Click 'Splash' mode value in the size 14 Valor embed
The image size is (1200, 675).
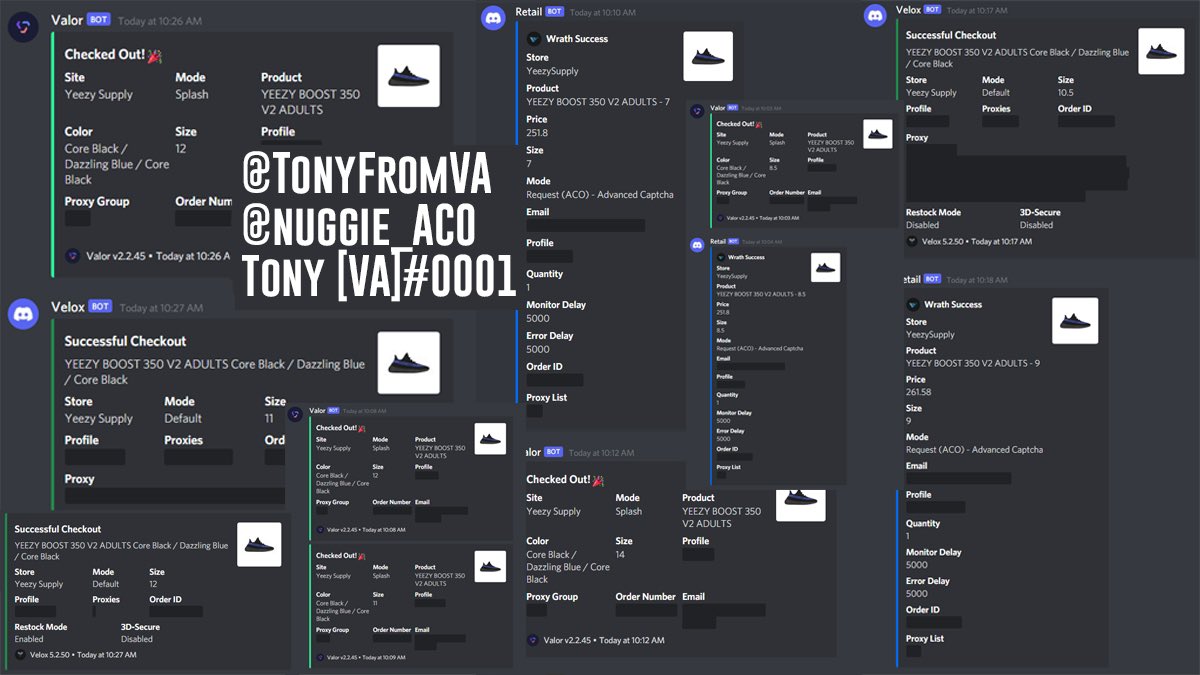(x=629, y=511)
